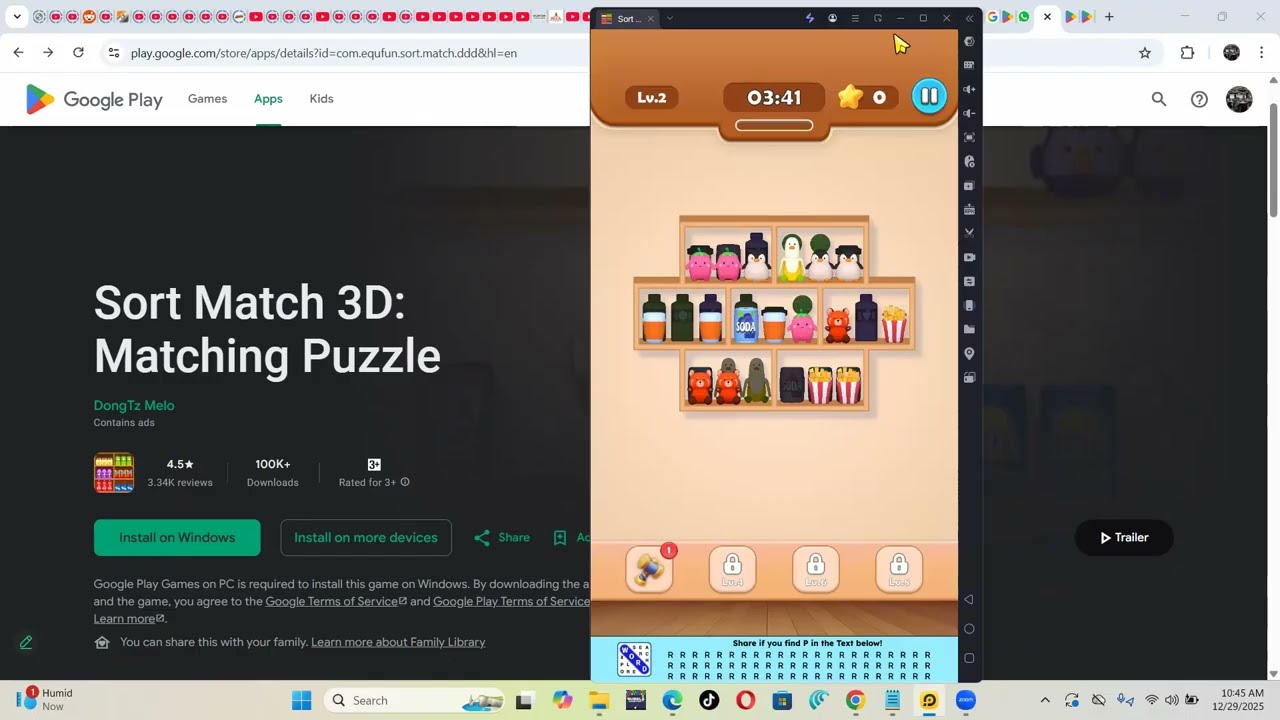Open the Chrome tab search dropdown
Screen dimensions: 1280x720
pos(17,16)
